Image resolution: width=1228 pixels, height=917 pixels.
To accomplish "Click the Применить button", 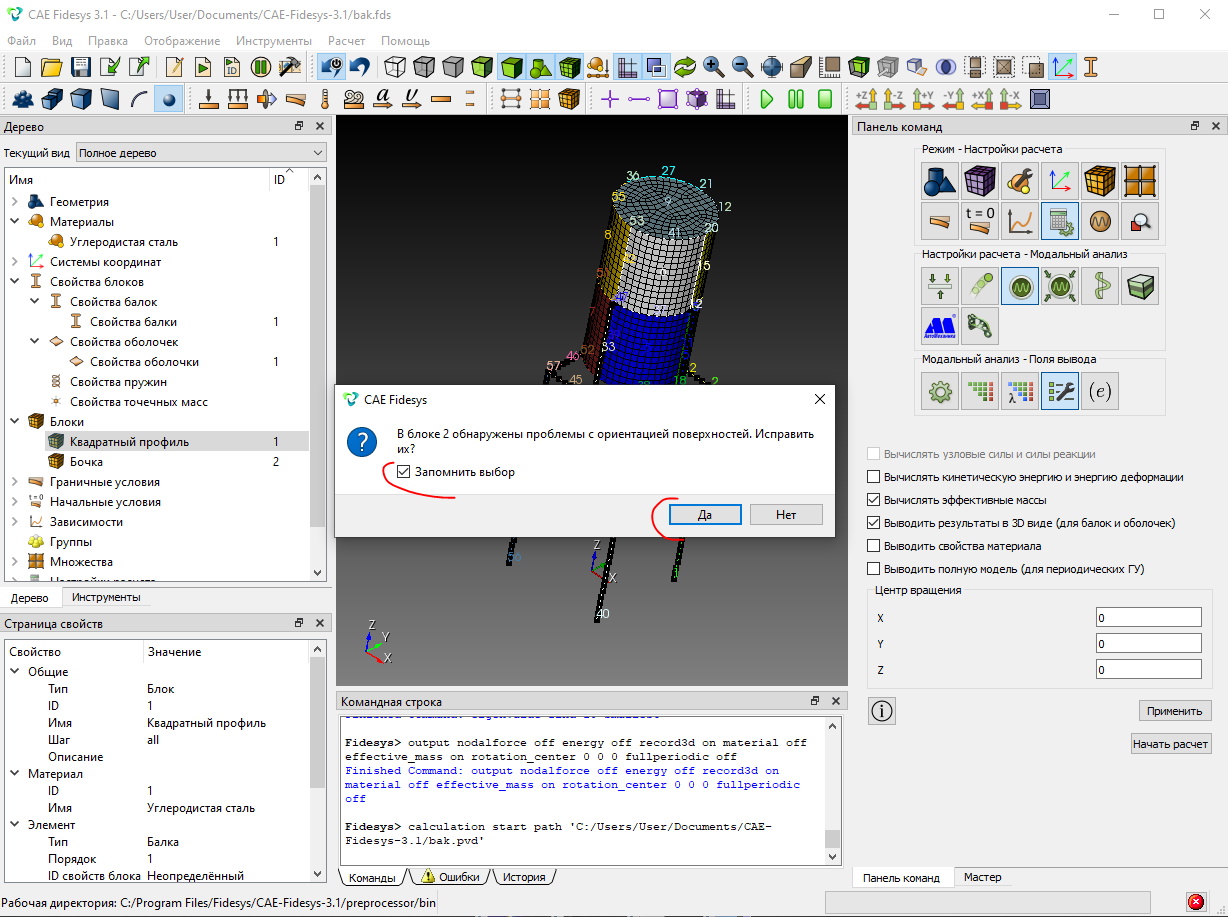I will coord(1175,711).
